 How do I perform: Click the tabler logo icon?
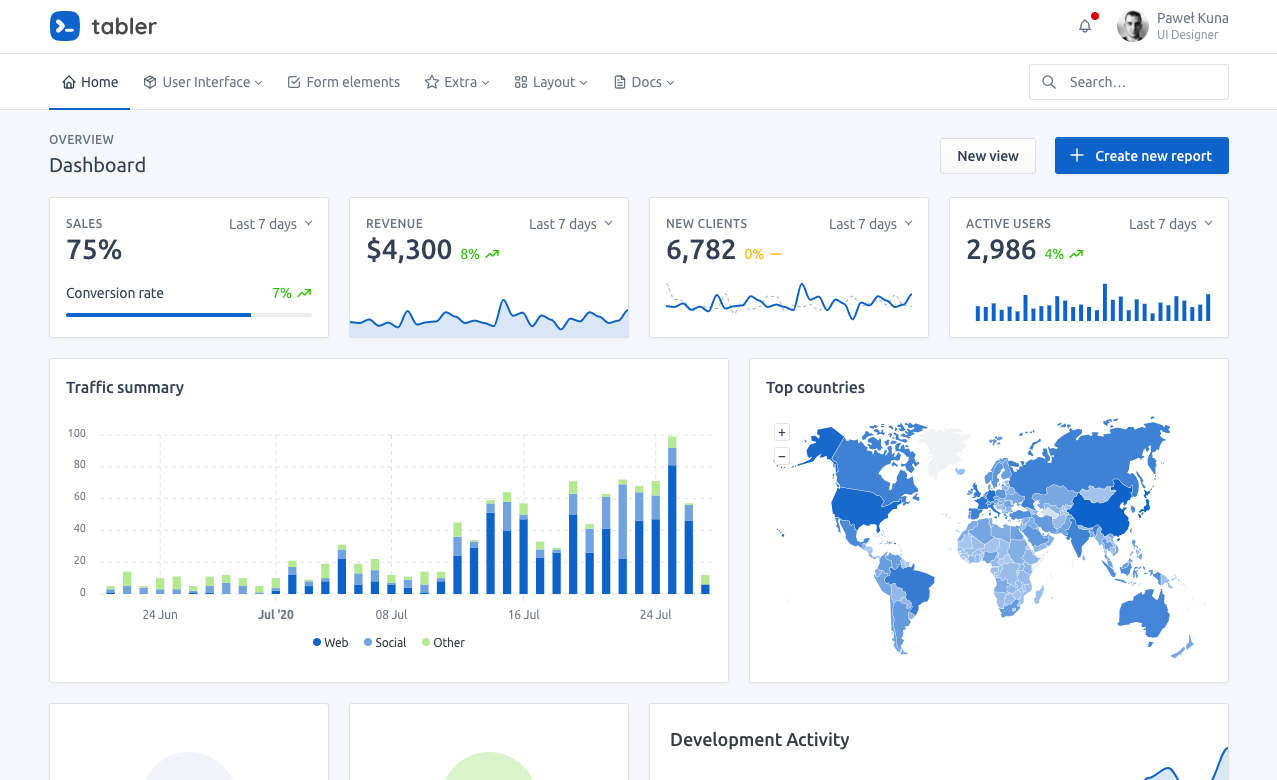pyautogui.click(x=65, y=26)
